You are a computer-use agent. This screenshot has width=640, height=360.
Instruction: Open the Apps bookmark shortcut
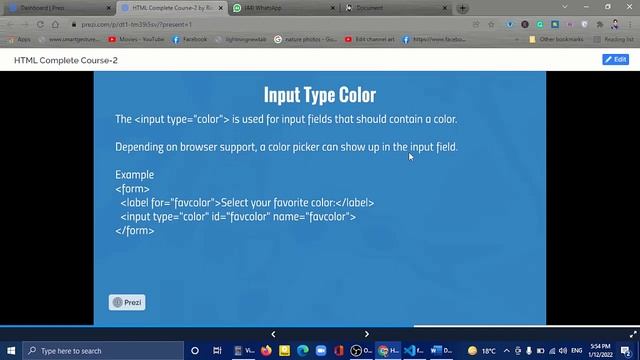[19, 39]
